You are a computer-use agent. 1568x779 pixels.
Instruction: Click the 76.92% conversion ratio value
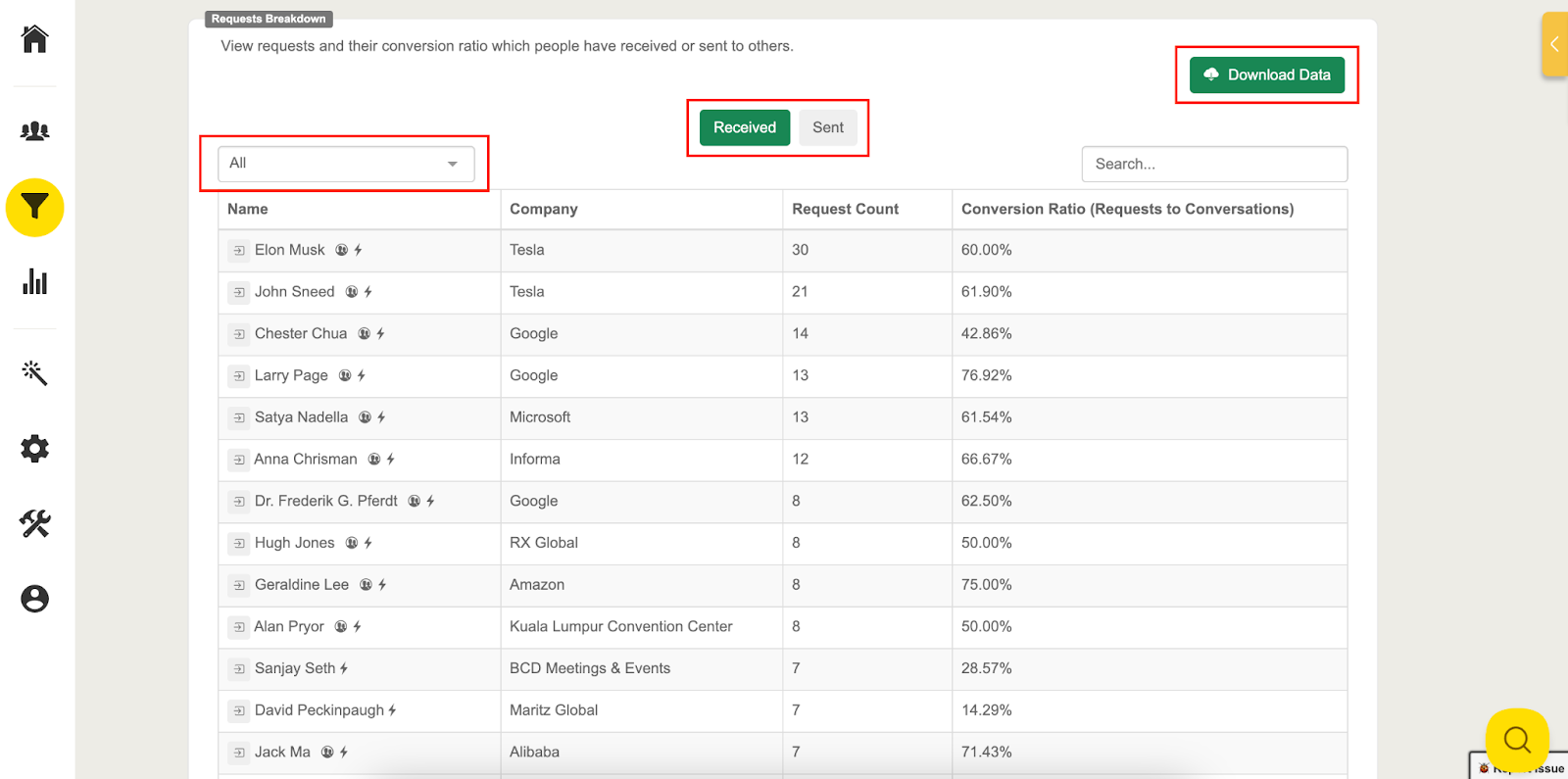click(x=987, y=375)
